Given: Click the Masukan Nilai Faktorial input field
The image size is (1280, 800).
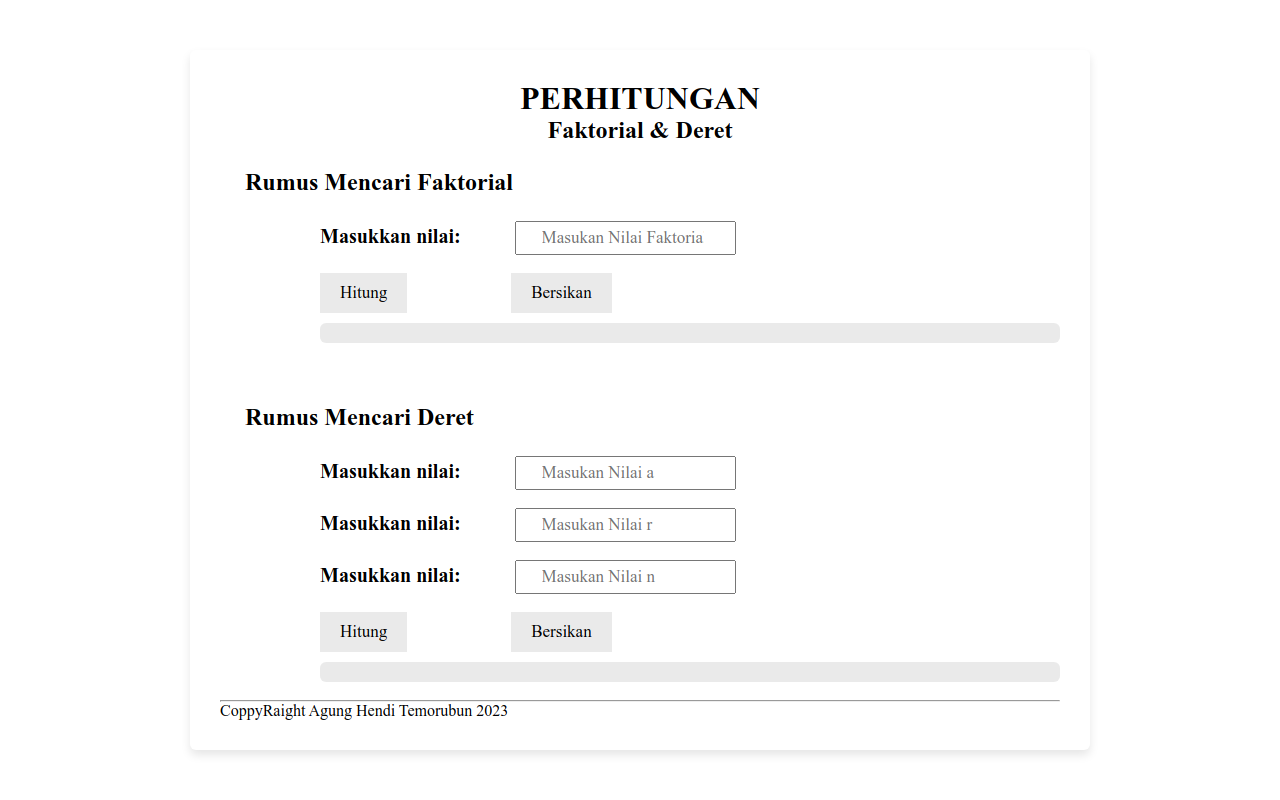Looking at the screenshot, I should pyautogui.click(x=625, y=238).
